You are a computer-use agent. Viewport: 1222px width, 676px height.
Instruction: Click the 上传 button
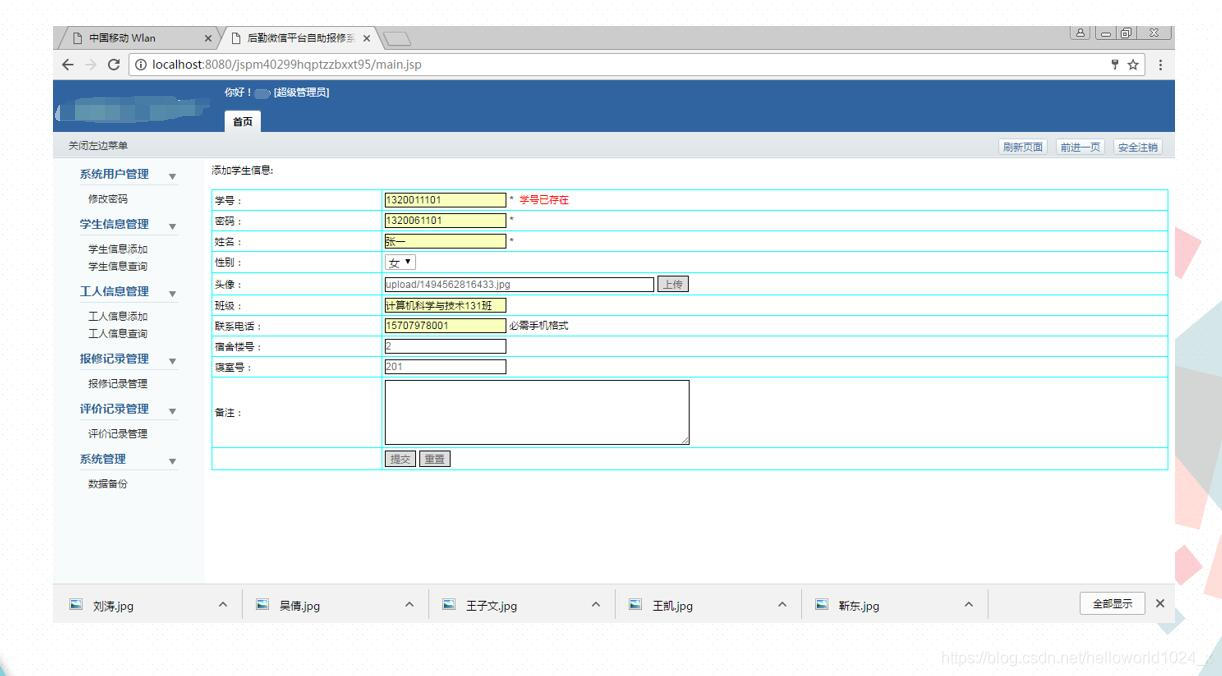click(673, 284)
